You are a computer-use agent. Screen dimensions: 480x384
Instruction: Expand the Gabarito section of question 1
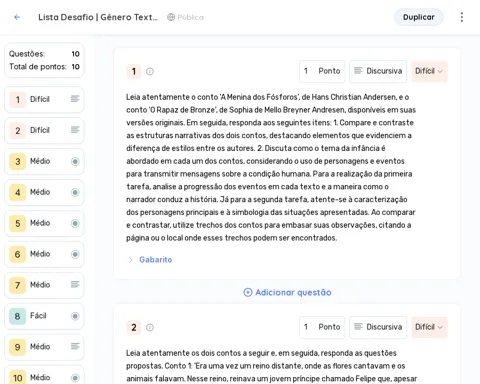(150, 260)
